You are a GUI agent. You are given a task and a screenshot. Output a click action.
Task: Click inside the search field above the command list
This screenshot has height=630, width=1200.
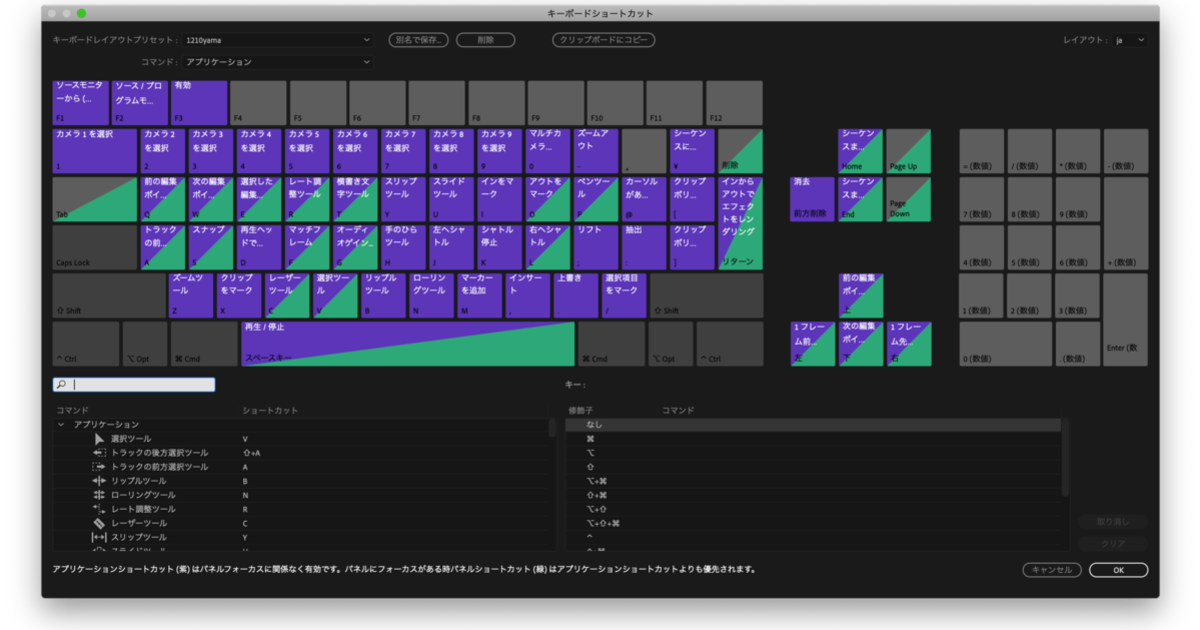tap(130, 384)
